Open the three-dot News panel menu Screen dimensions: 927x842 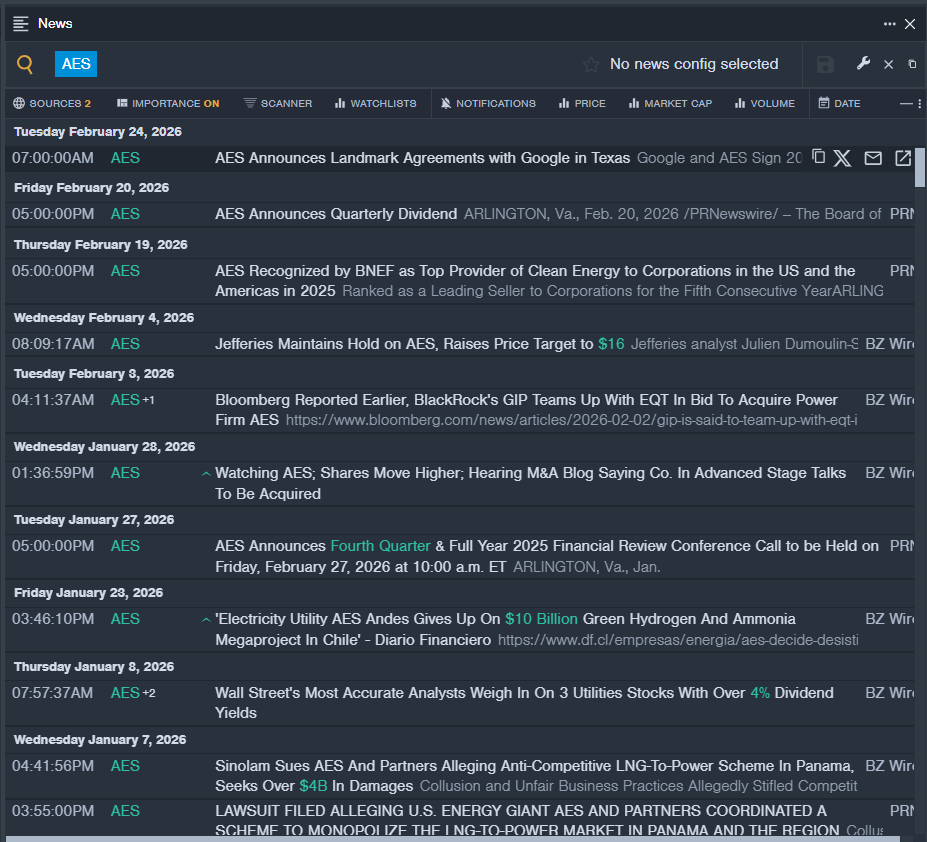click(889, 24)
